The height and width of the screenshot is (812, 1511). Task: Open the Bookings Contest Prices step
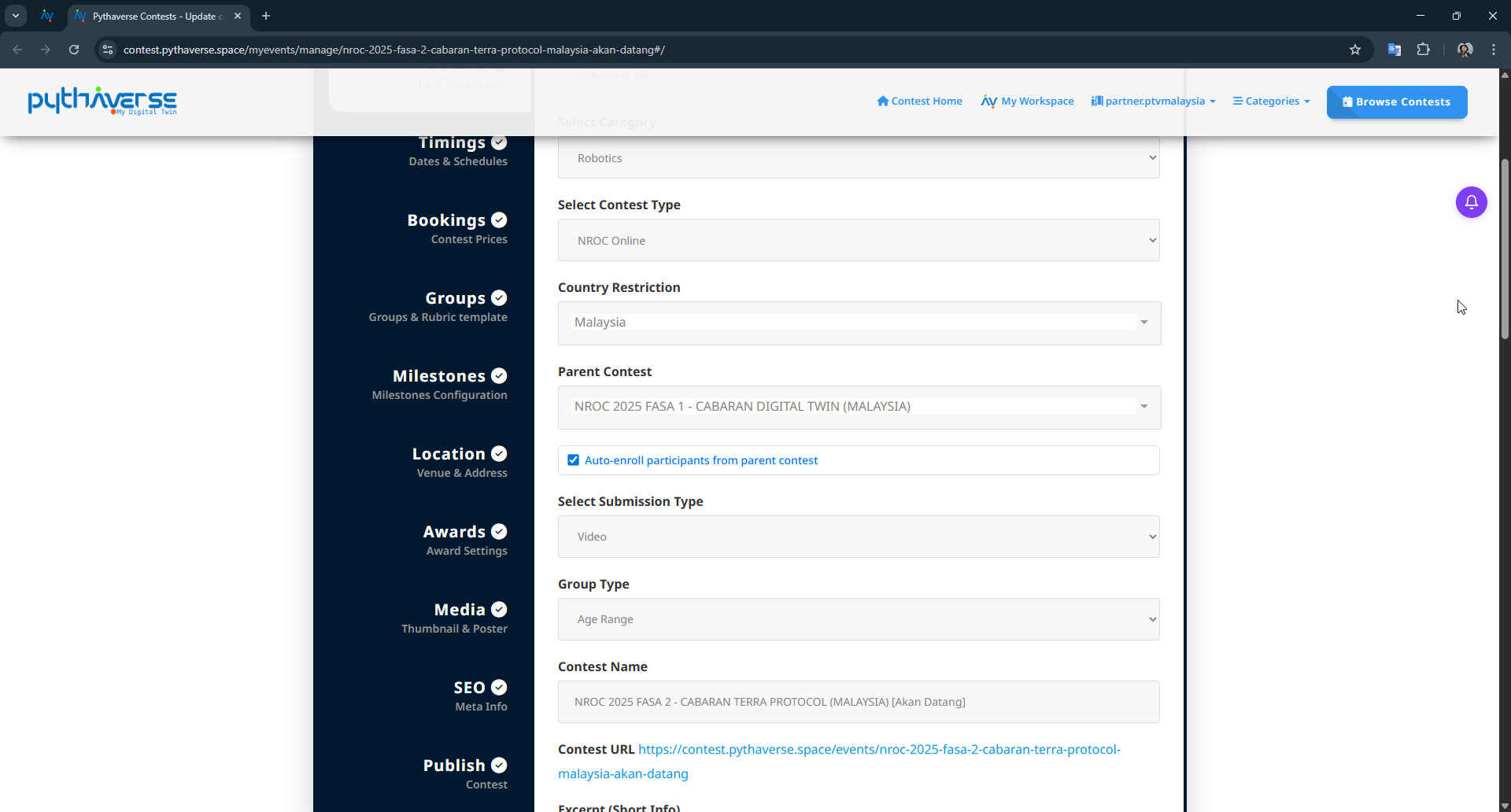[457, 228]
